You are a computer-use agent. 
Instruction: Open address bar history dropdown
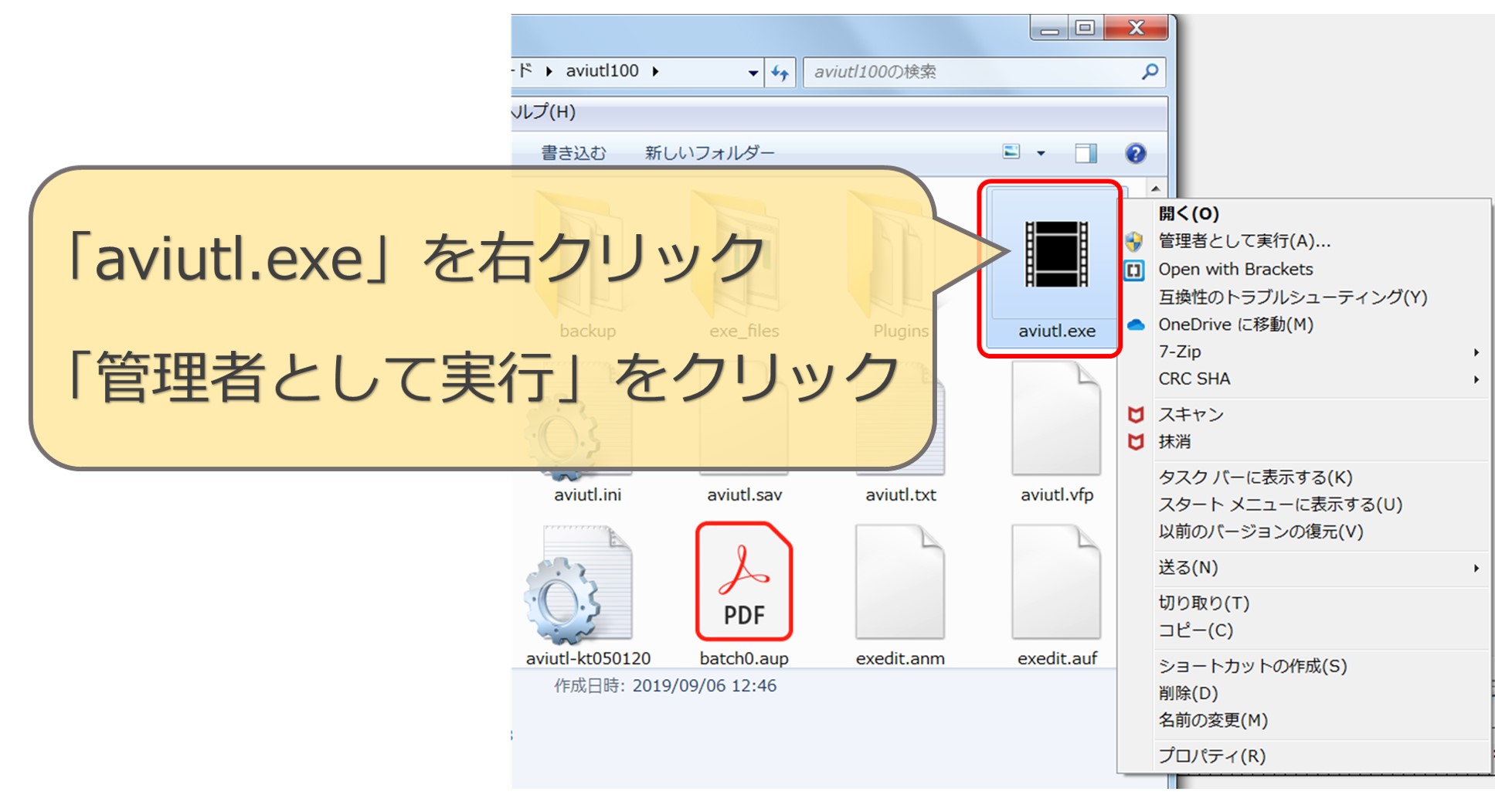click(753, 73)
